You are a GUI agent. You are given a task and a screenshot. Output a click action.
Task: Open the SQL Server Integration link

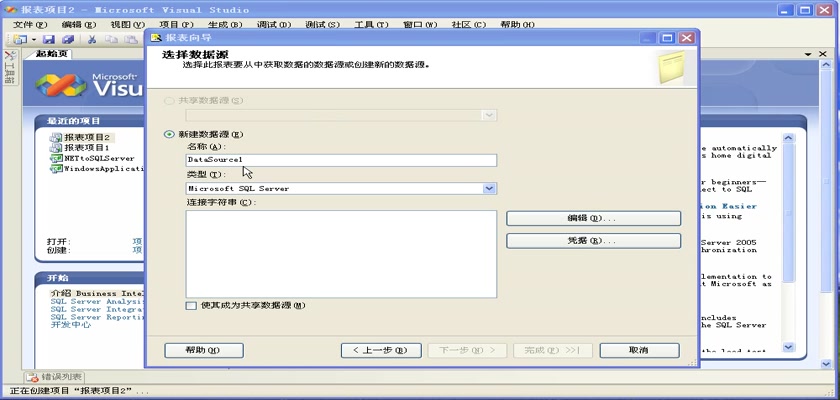(x=96, y=310)
